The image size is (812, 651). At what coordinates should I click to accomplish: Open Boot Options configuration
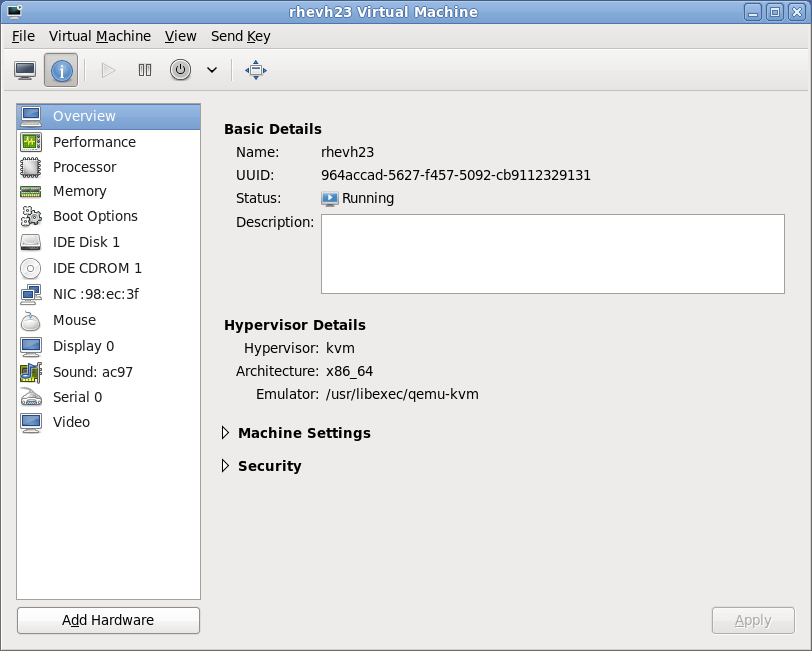94,216
